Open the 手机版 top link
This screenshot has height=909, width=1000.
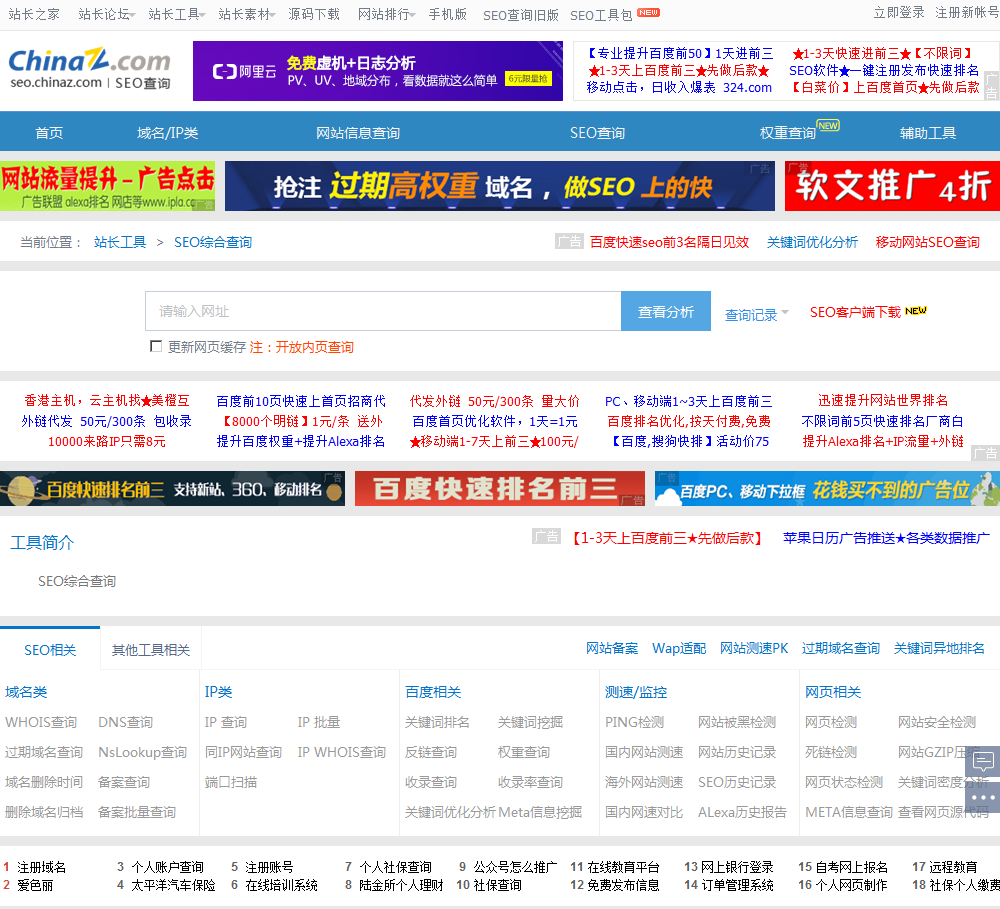[x=447, y=14]
